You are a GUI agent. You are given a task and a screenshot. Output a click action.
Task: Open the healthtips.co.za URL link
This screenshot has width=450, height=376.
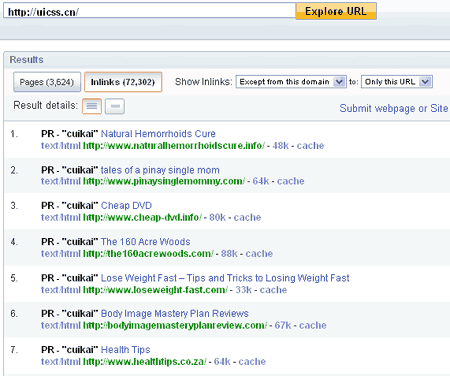coord(145,362)
